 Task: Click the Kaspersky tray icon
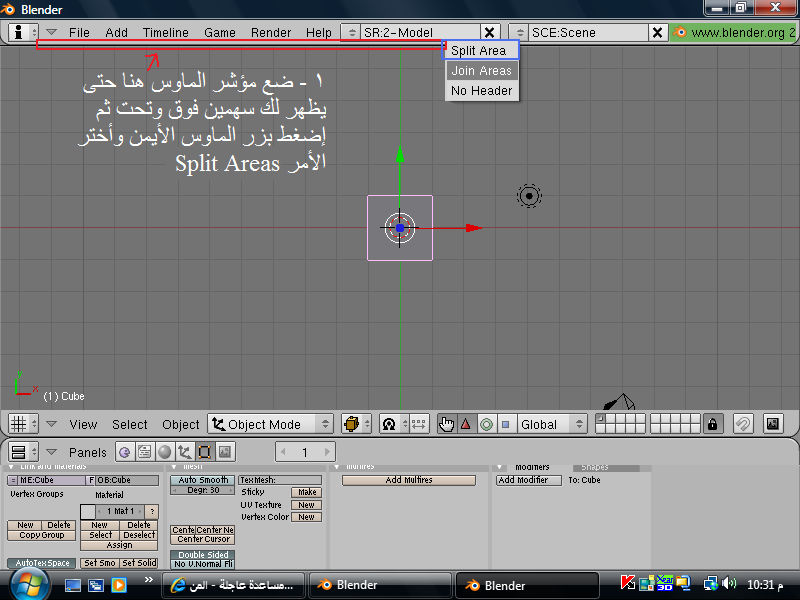(628, 583)
